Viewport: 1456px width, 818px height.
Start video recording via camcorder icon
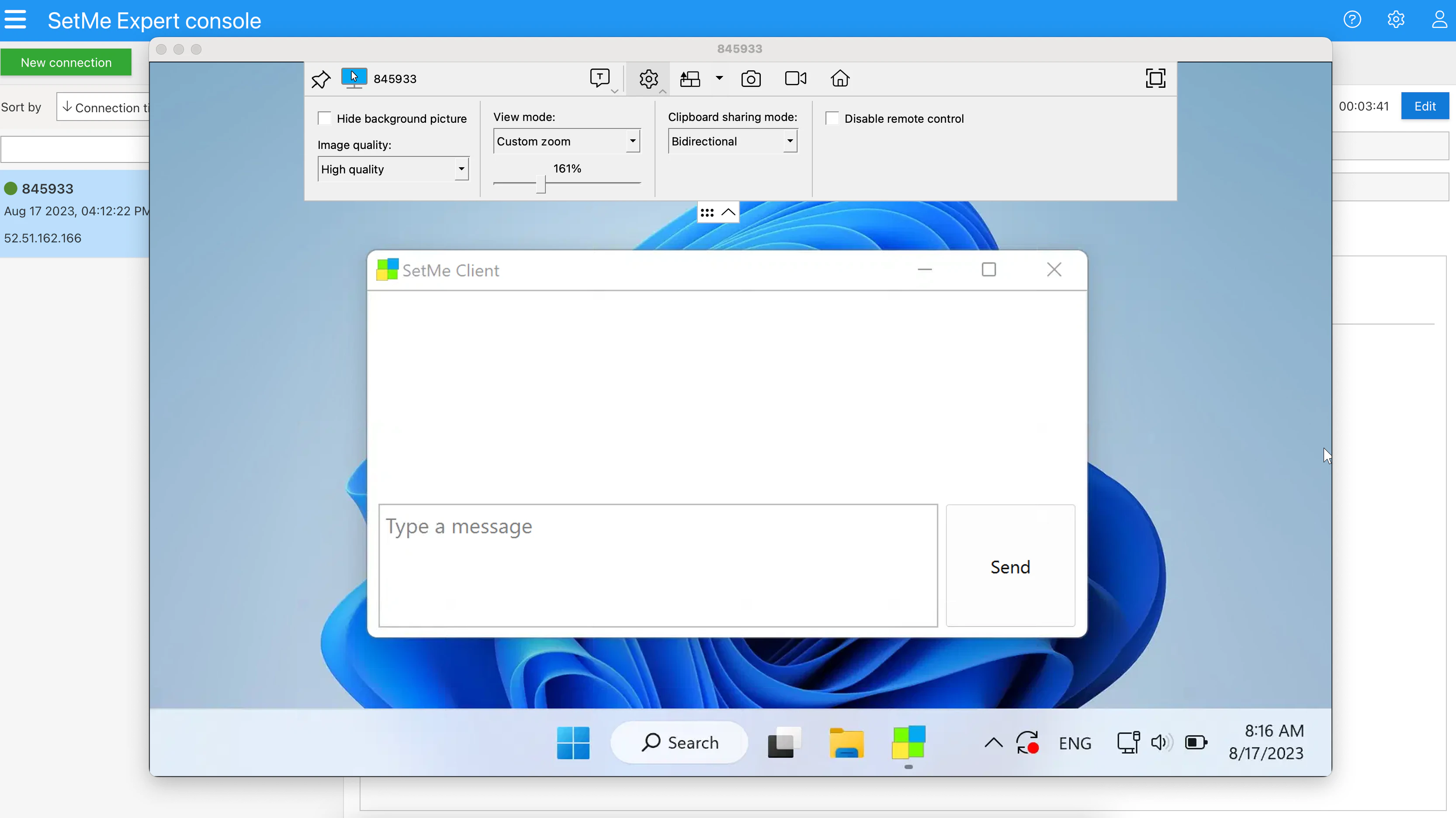coord(795,79)
